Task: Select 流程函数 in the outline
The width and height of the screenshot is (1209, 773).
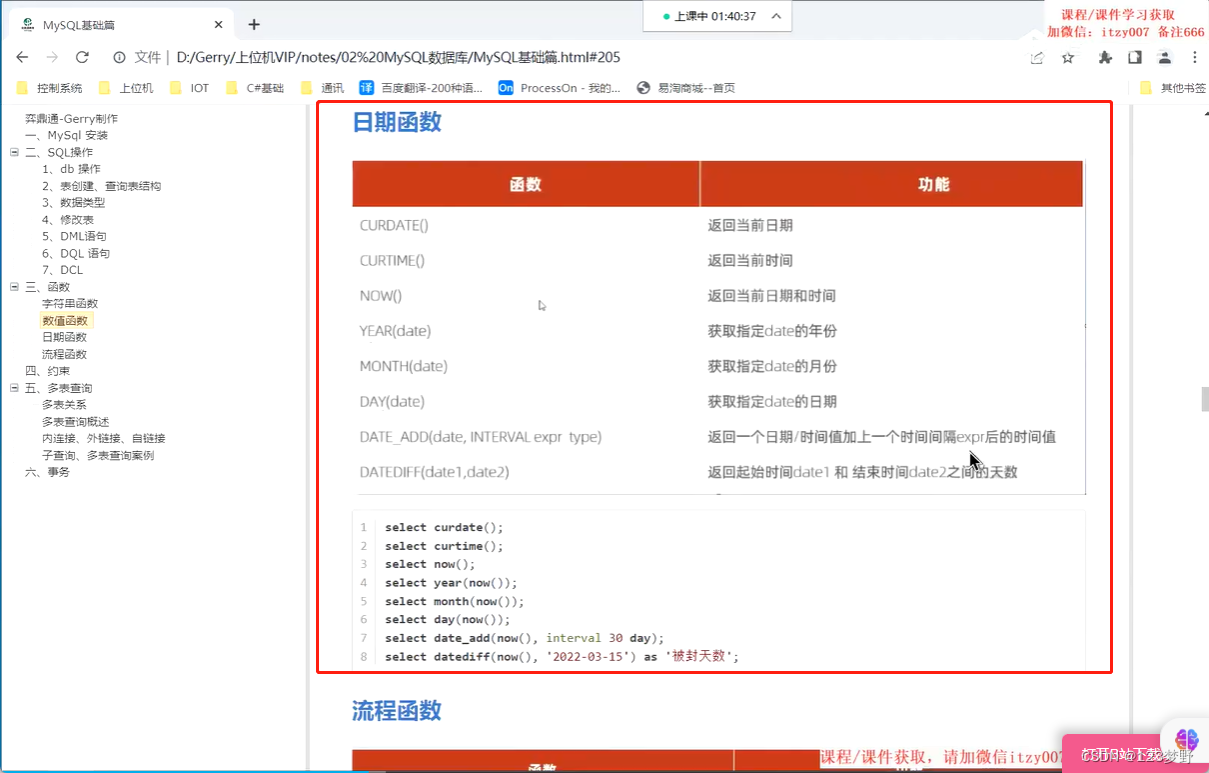Action: 64,354
